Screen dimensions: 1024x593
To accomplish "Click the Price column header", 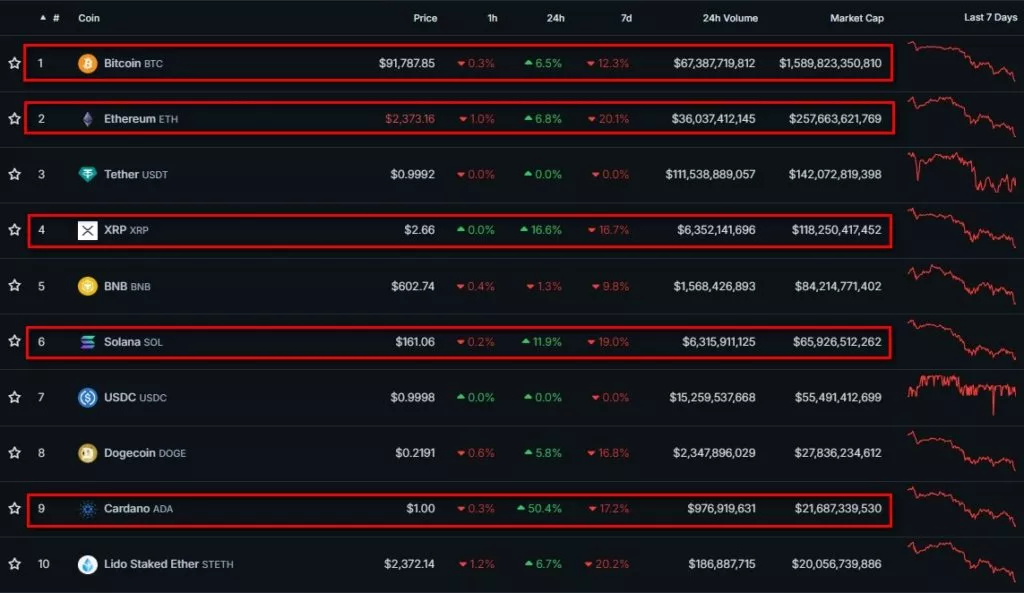I will tap(425, 18).
